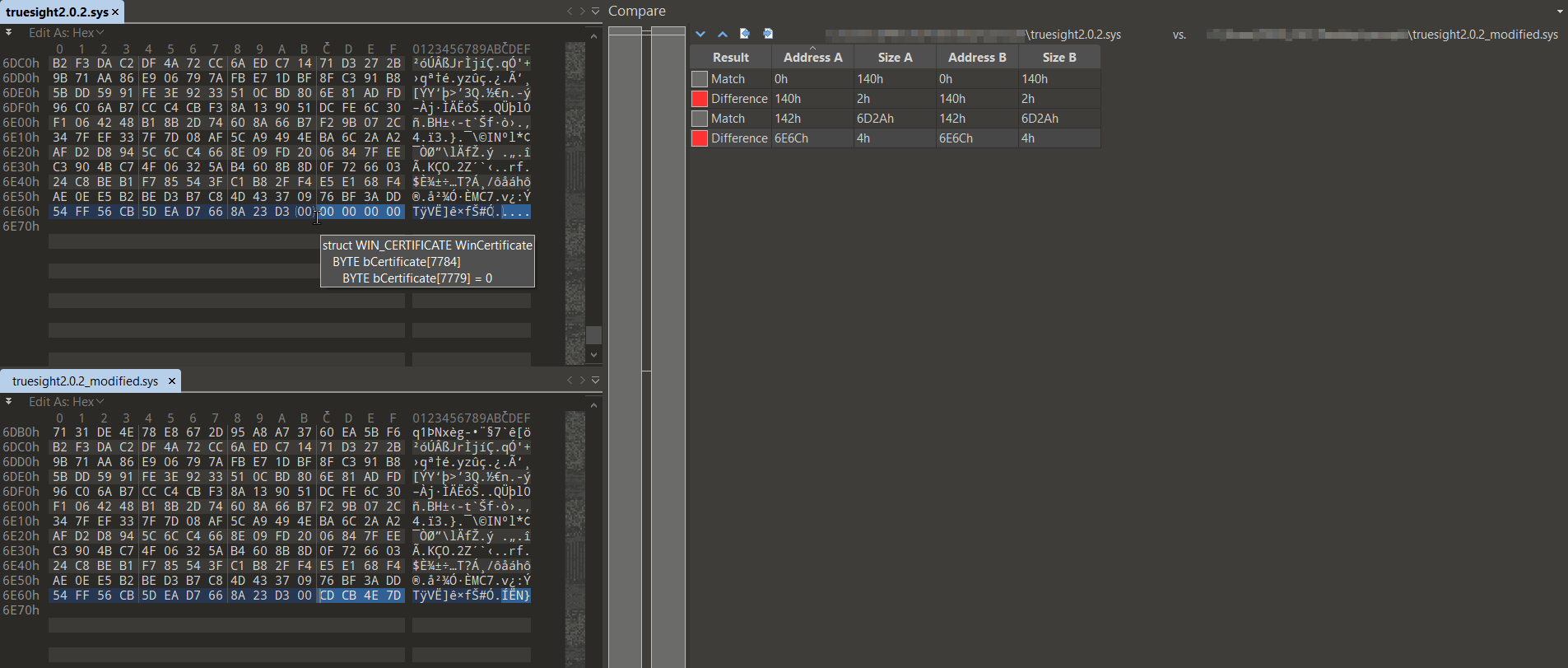Jump to previous difference using up arrow icon
This screenshot has width=1568, height=668.
[723, 34]
